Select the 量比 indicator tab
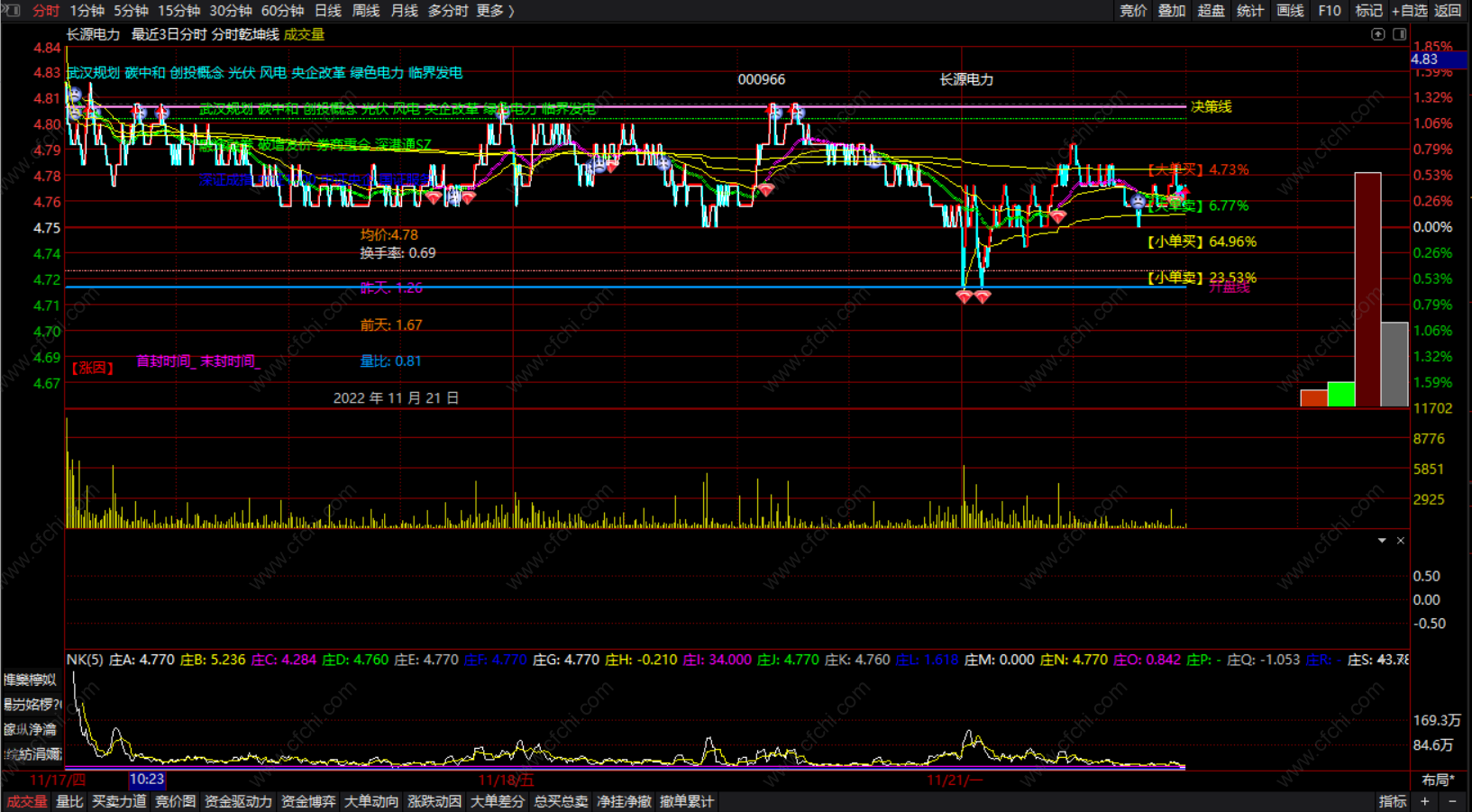 pyautogui.click(x=69, y=801)
